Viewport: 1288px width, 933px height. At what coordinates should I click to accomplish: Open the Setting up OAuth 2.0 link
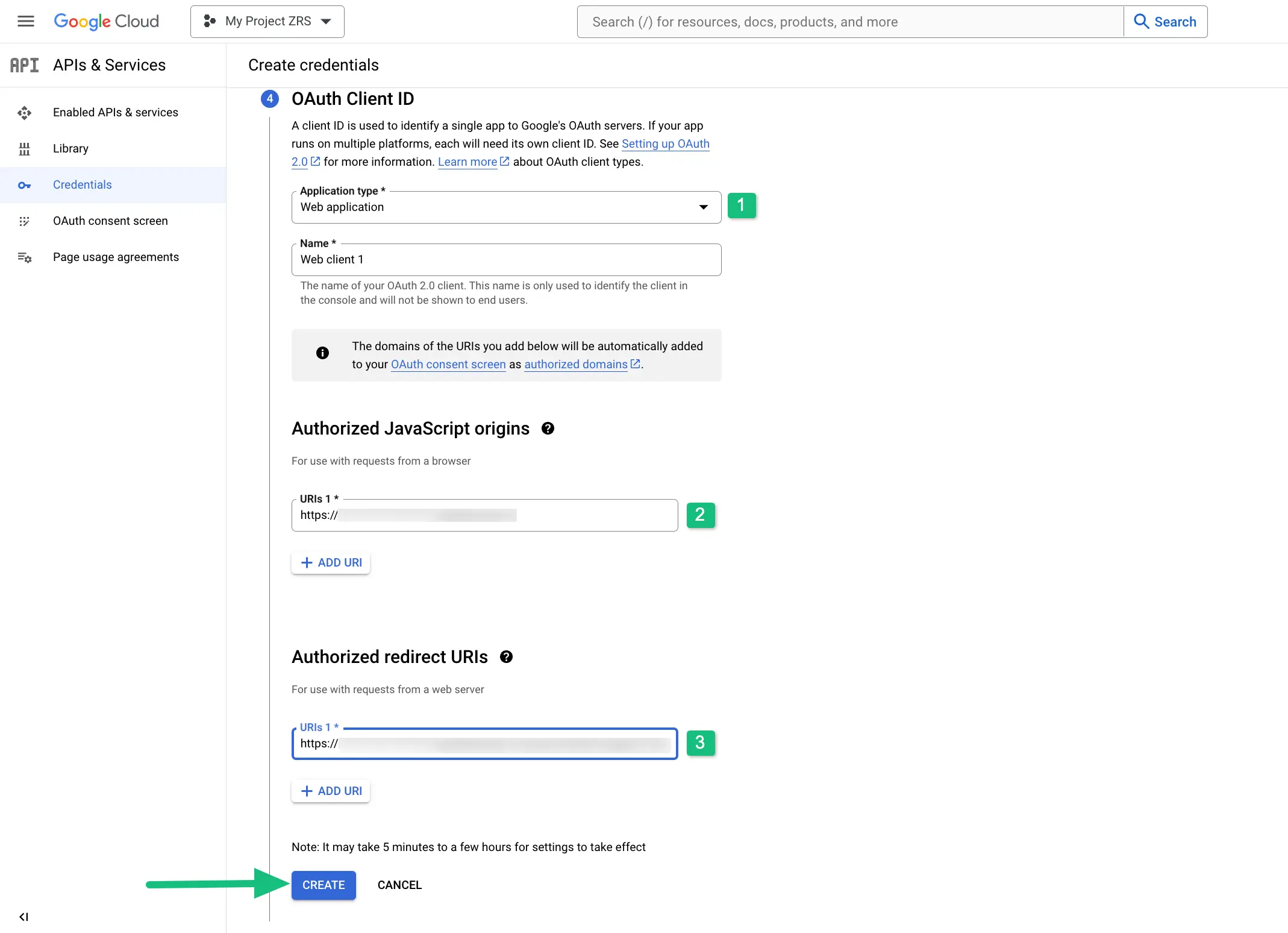click(665, 144)
